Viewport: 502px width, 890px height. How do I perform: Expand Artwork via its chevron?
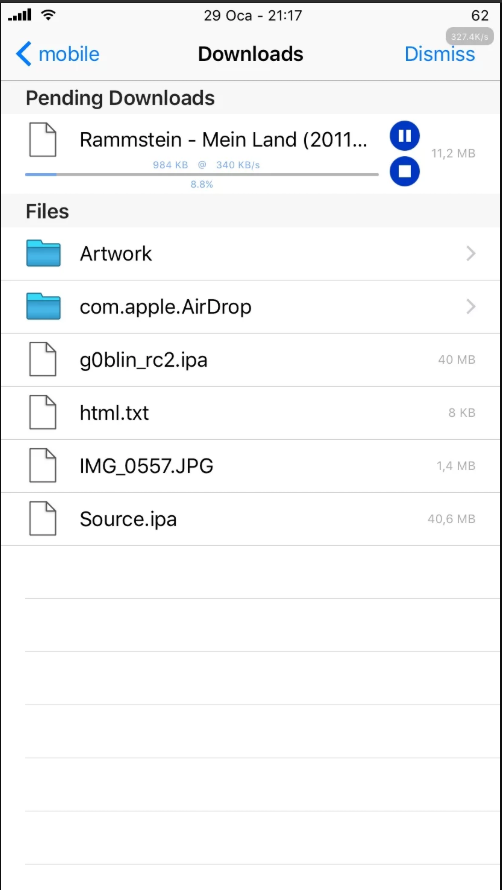470,253
